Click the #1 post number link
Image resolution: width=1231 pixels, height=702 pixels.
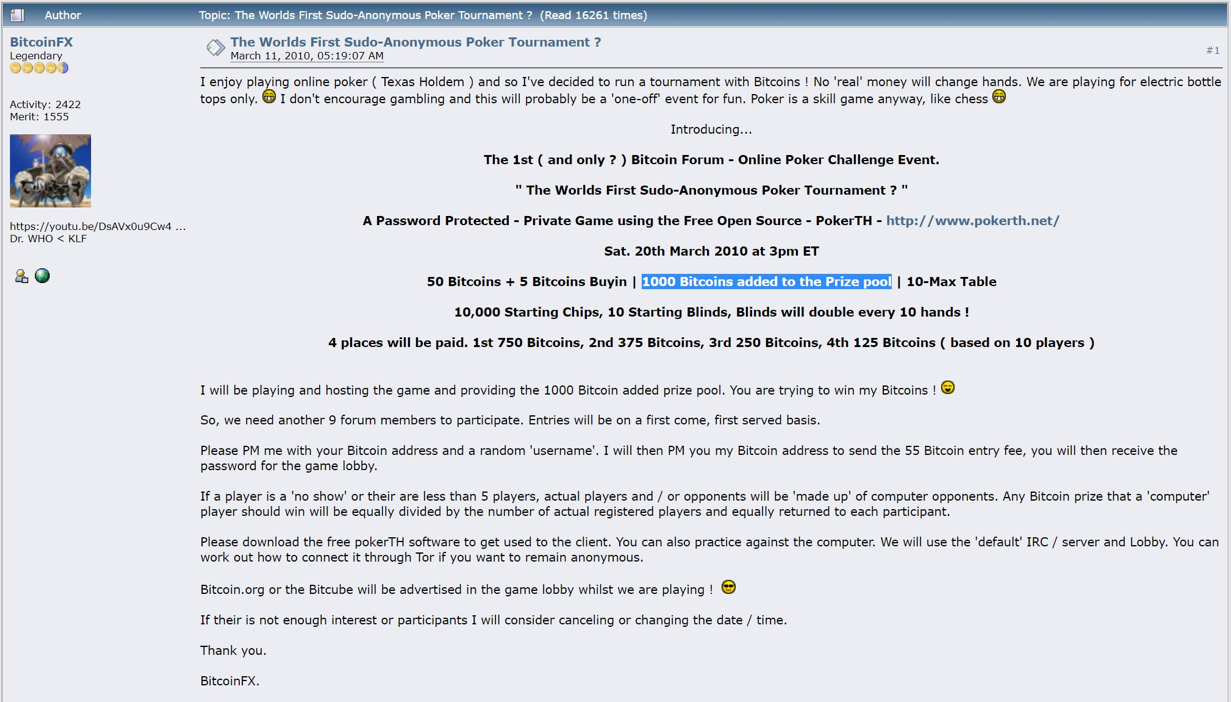click(x=1213, y=50)
